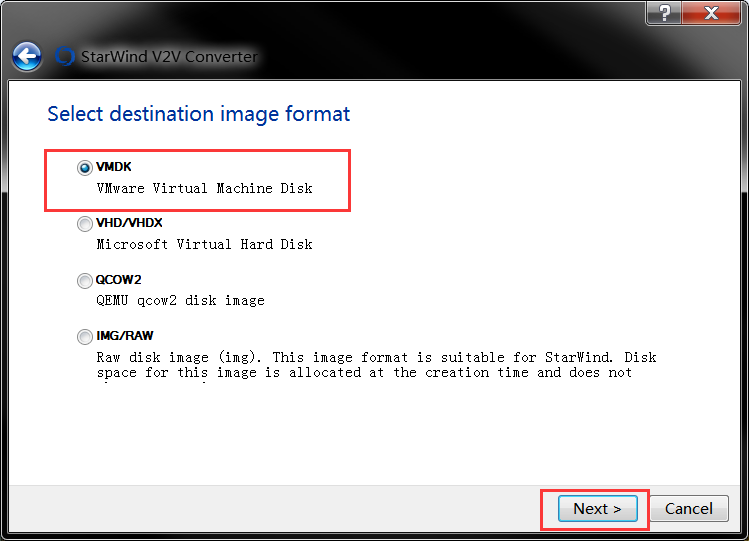Click the Microsoft Virtual Hard Disk description
The width and height of the screenshot is (749, 541).
point(204,244)
